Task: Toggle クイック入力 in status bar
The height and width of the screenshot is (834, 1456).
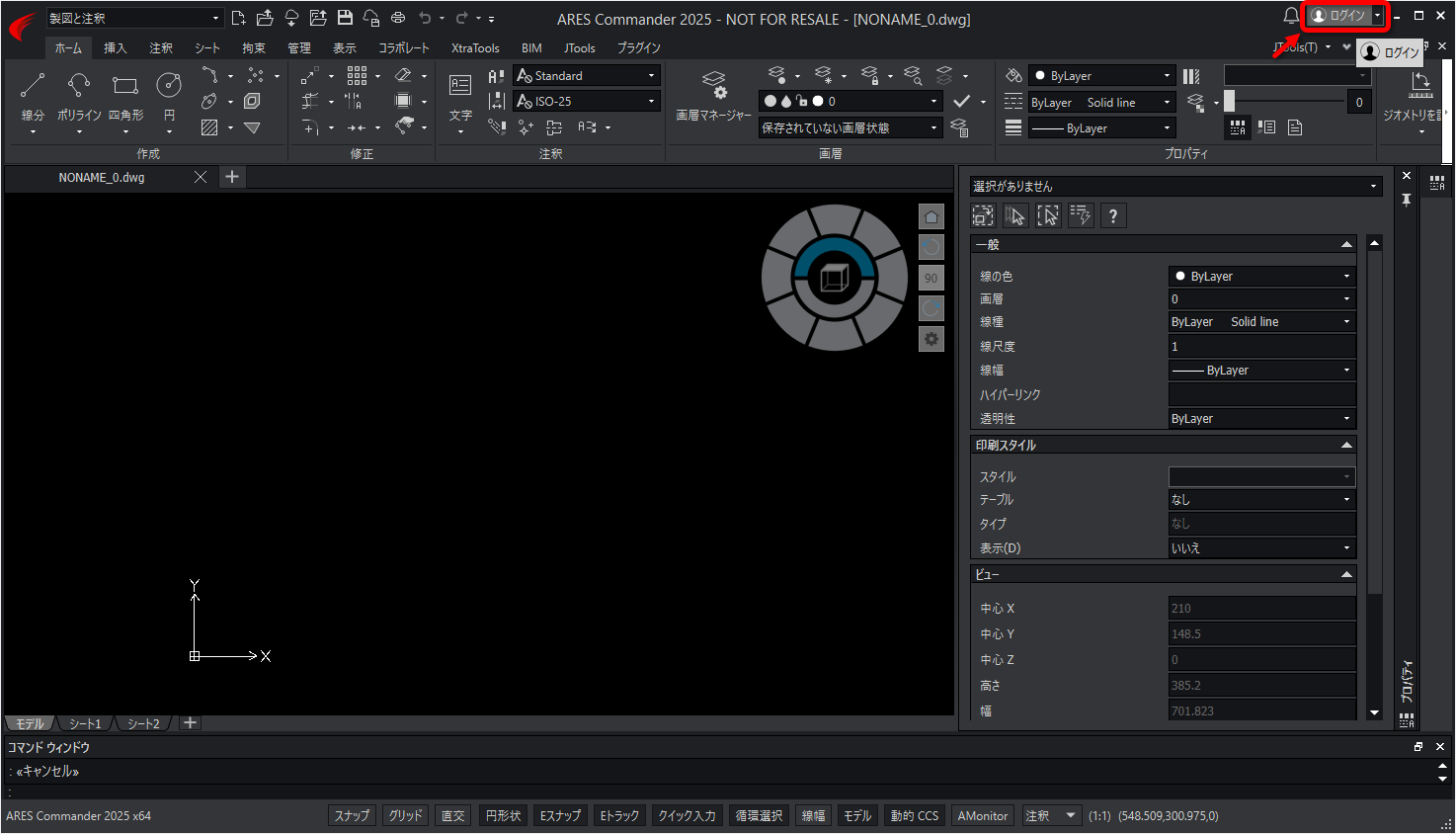Action: [688, 815]
